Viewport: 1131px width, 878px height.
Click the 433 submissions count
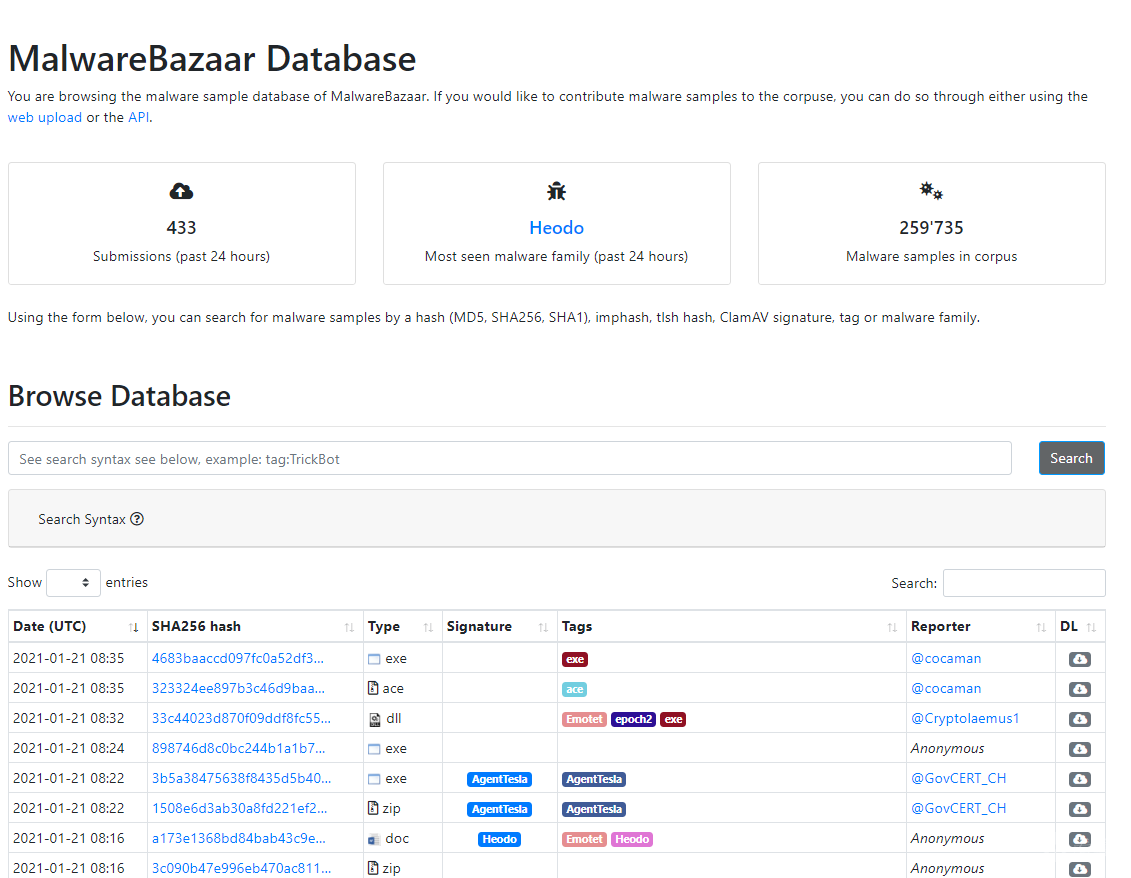(x=181, y=227)
